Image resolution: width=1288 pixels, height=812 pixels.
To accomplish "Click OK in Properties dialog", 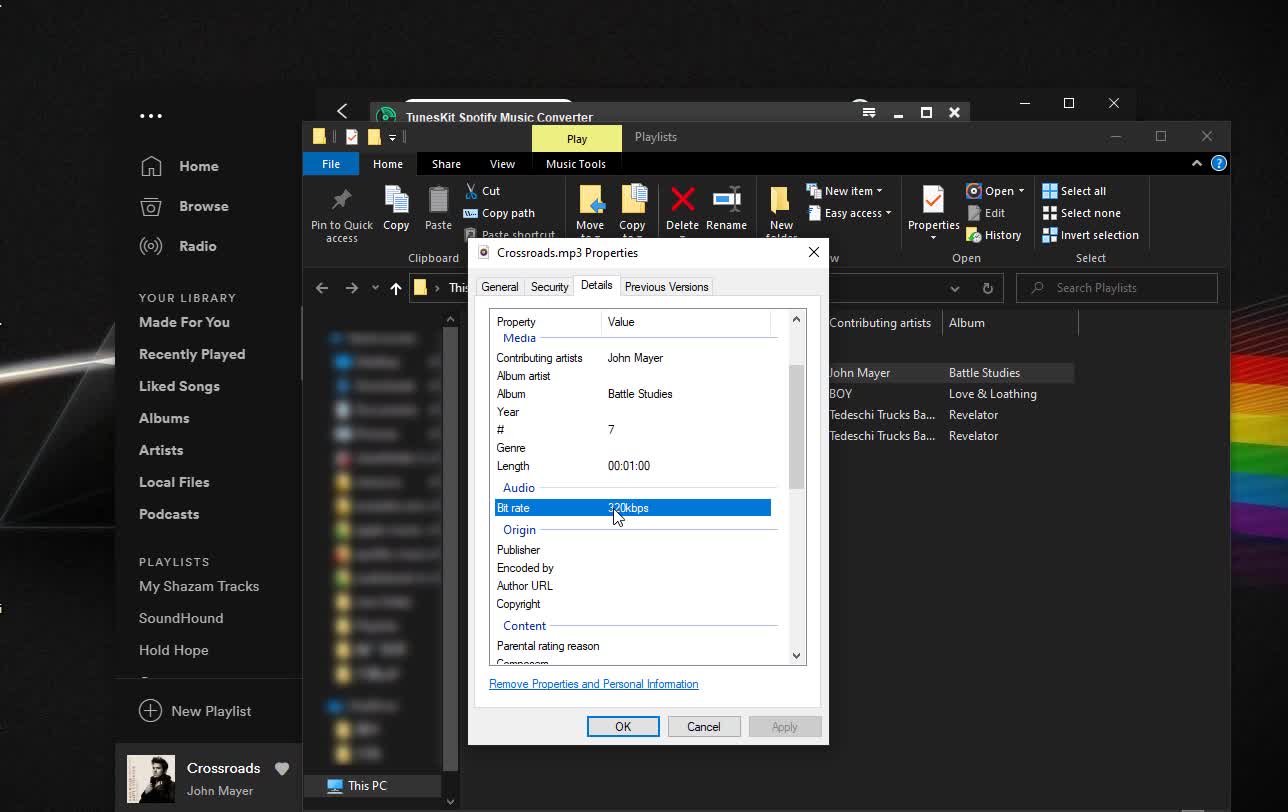I will point(623,727).
